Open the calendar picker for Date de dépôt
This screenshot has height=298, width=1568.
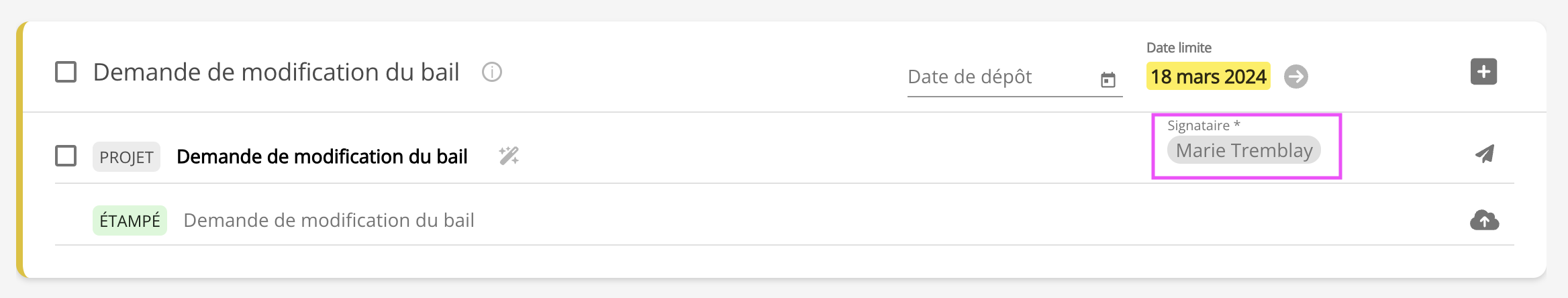point(1108,80)
